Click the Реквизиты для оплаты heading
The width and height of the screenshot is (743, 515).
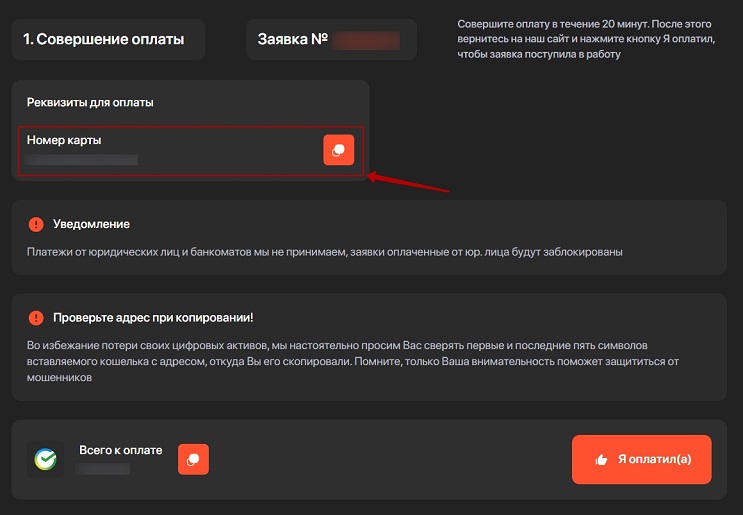90,102
